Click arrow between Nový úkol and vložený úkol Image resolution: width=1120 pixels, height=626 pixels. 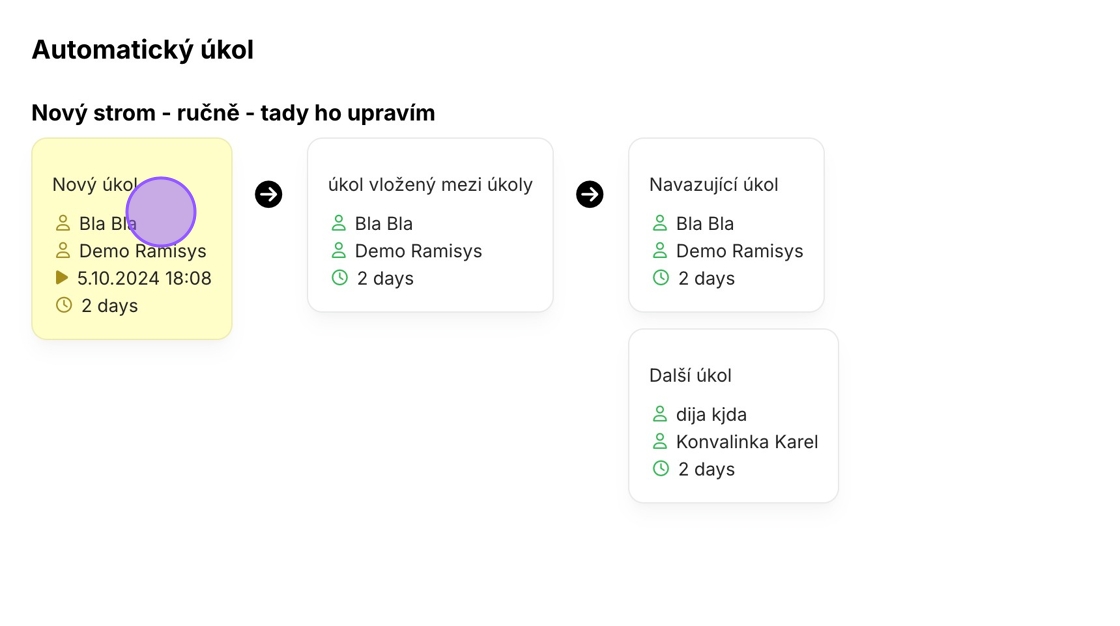coord(269,194)
